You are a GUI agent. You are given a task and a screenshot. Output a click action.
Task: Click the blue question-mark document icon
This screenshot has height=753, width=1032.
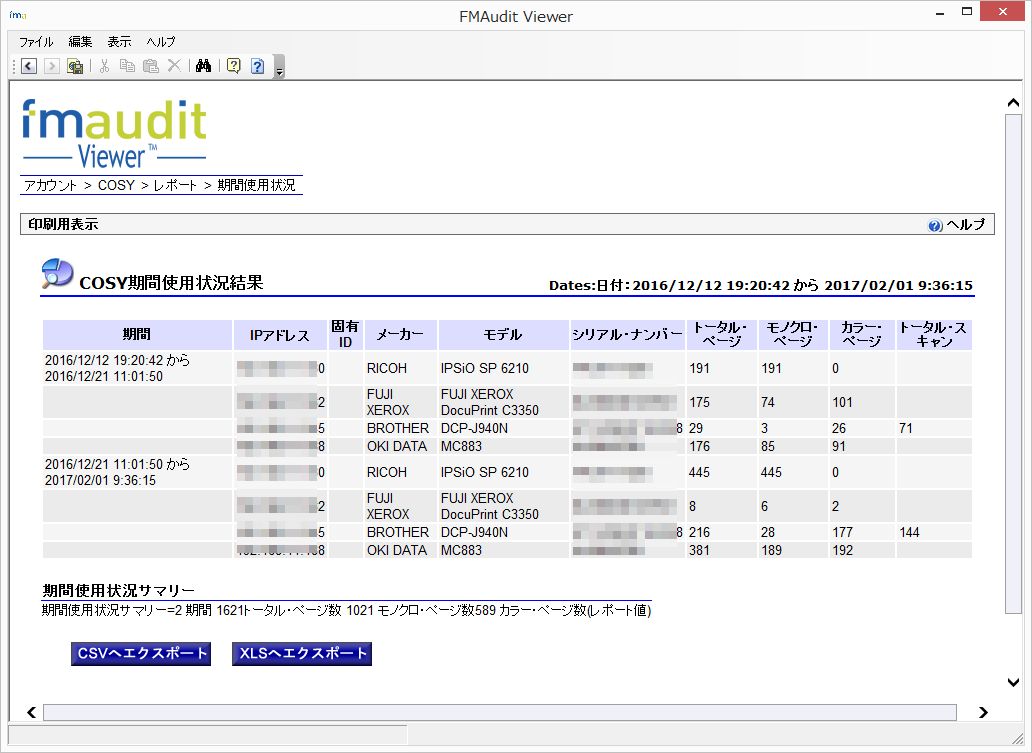click(x=257, y=66)
